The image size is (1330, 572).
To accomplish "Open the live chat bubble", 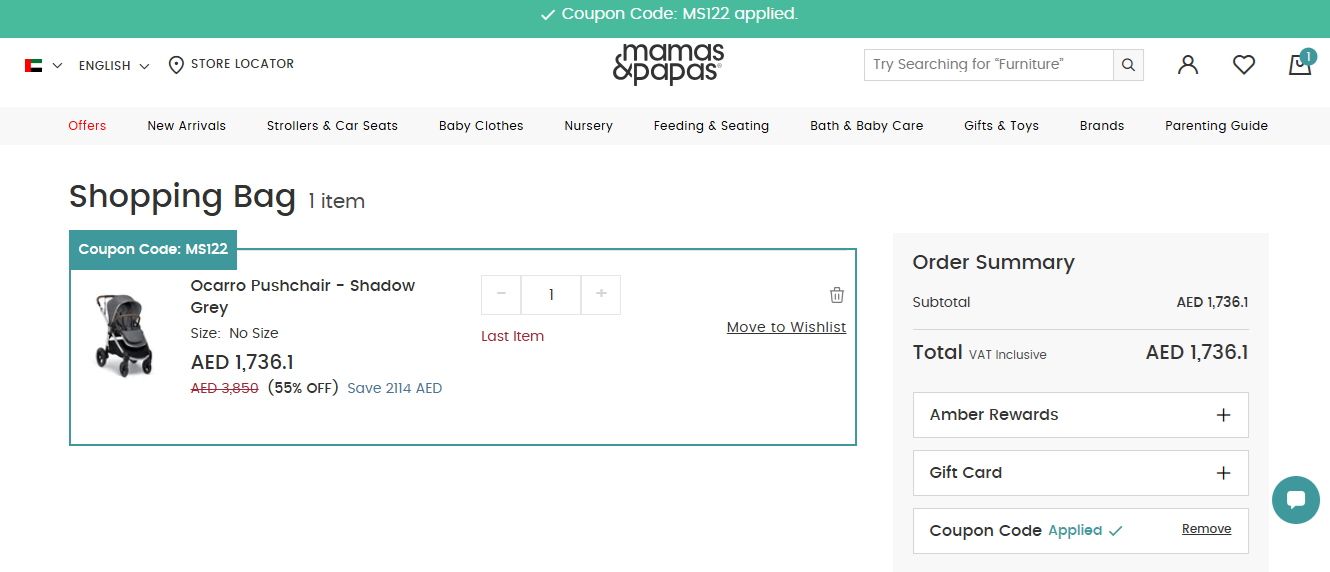I will click(x=1296, y=499).
